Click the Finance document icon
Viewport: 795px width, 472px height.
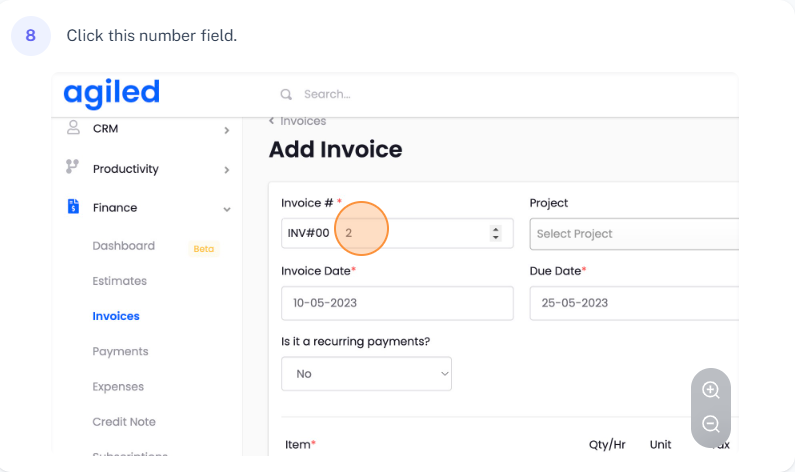pyautogui.click(x=73, y=207)
